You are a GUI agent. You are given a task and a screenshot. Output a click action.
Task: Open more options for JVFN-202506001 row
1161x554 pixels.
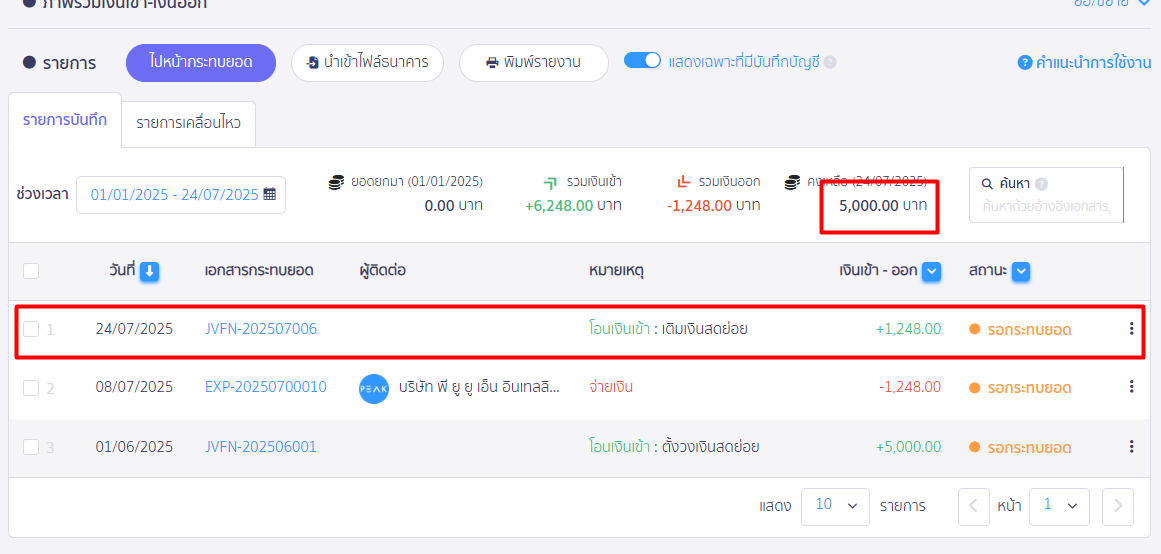[x=1131, y=446]
